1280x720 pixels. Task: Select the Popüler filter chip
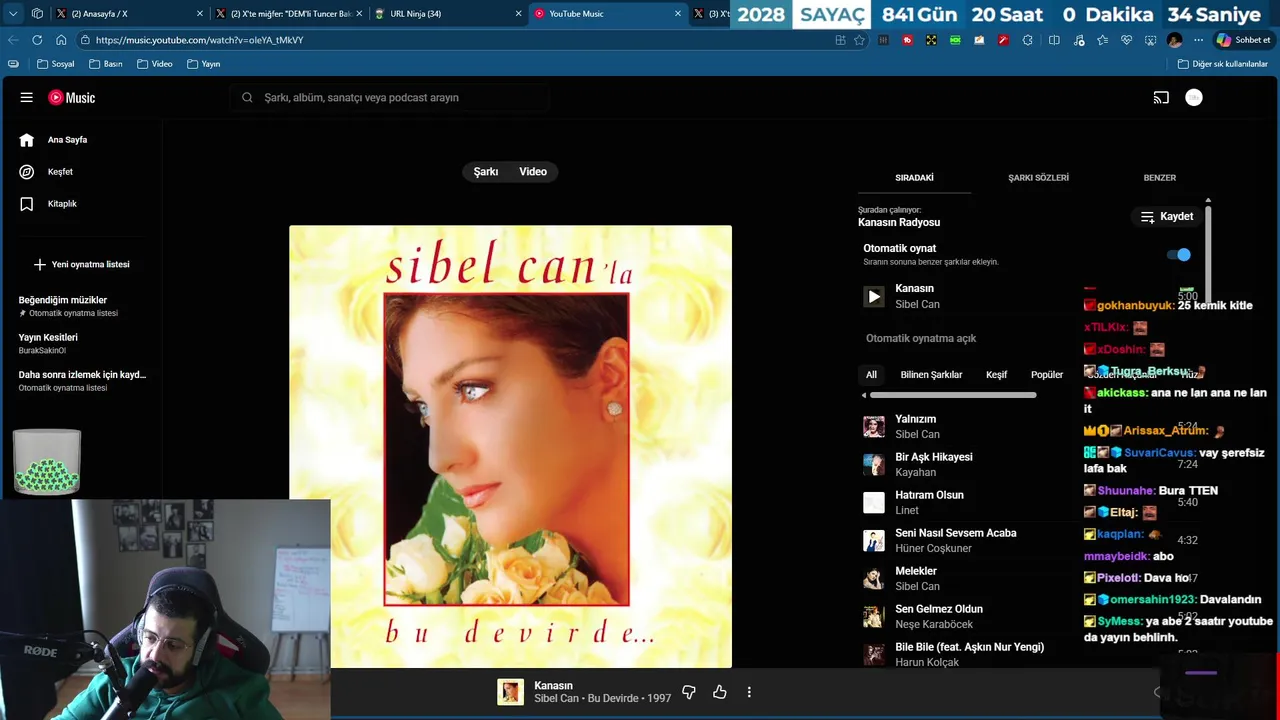(x=1047, y=375)
